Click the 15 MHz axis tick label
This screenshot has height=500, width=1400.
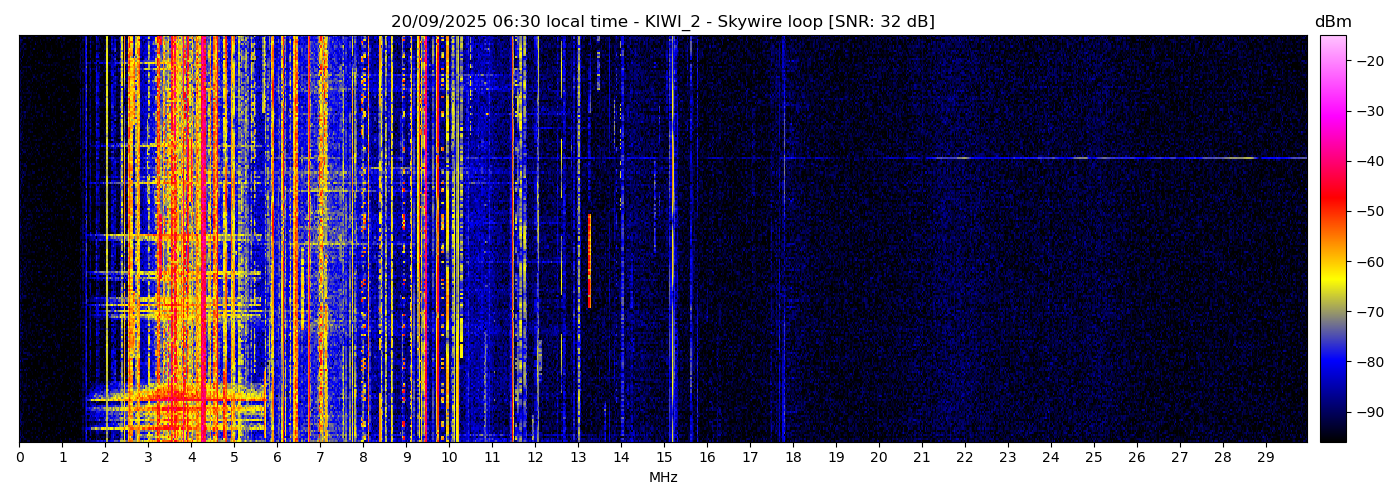click(x=664, y=458)
